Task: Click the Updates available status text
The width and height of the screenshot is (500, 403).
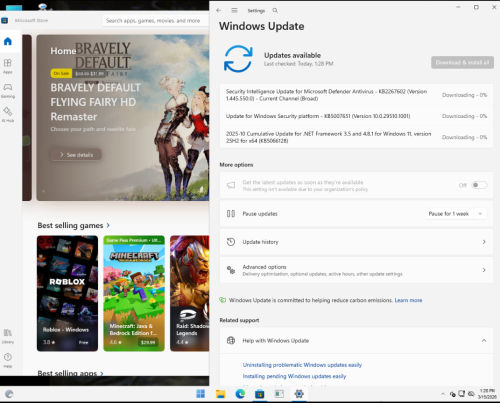Action: [292, 55]
